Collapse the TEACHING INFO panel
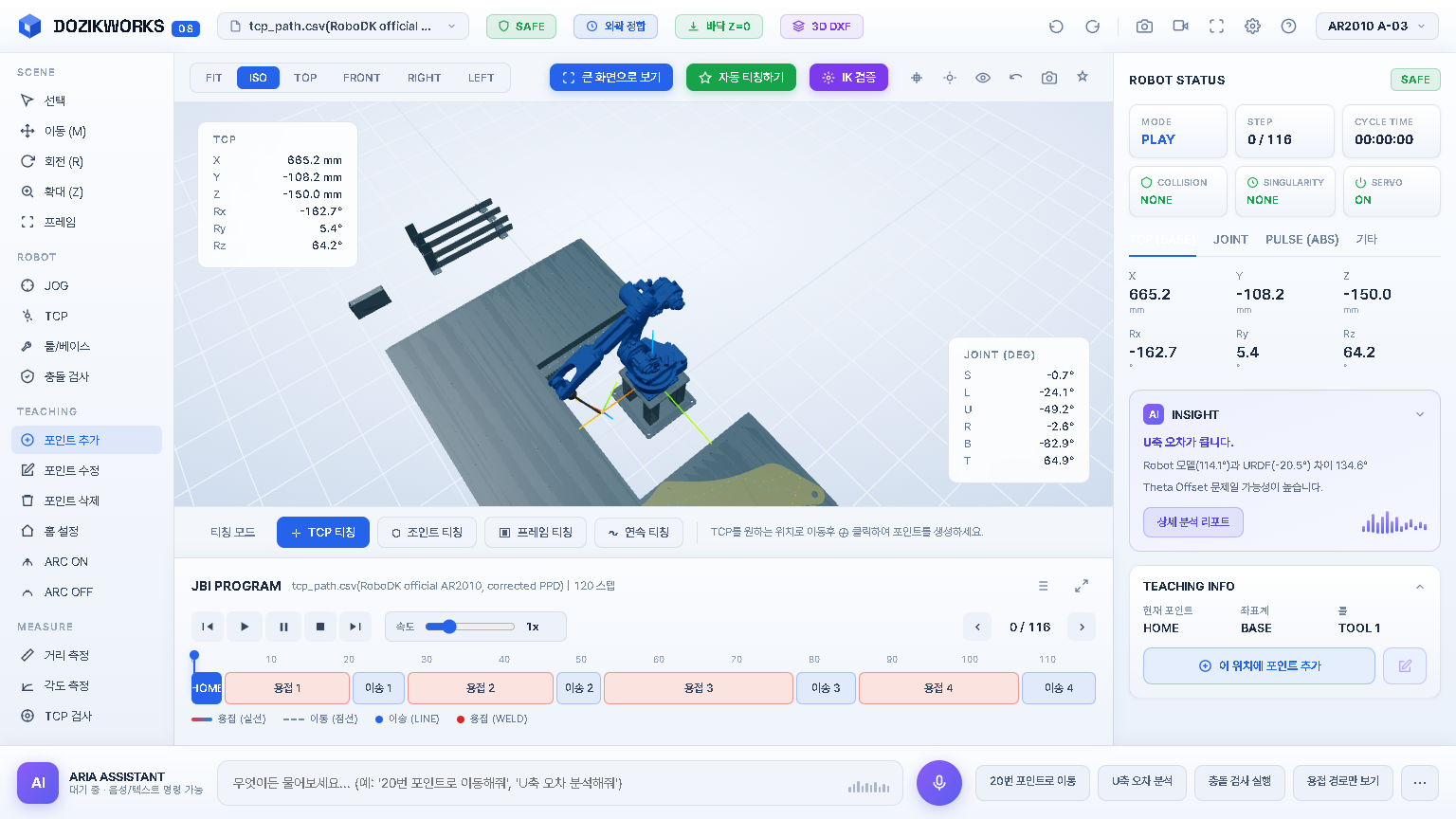Image resolution: width=1456 pixels, height=819 pixels. 1420,587
